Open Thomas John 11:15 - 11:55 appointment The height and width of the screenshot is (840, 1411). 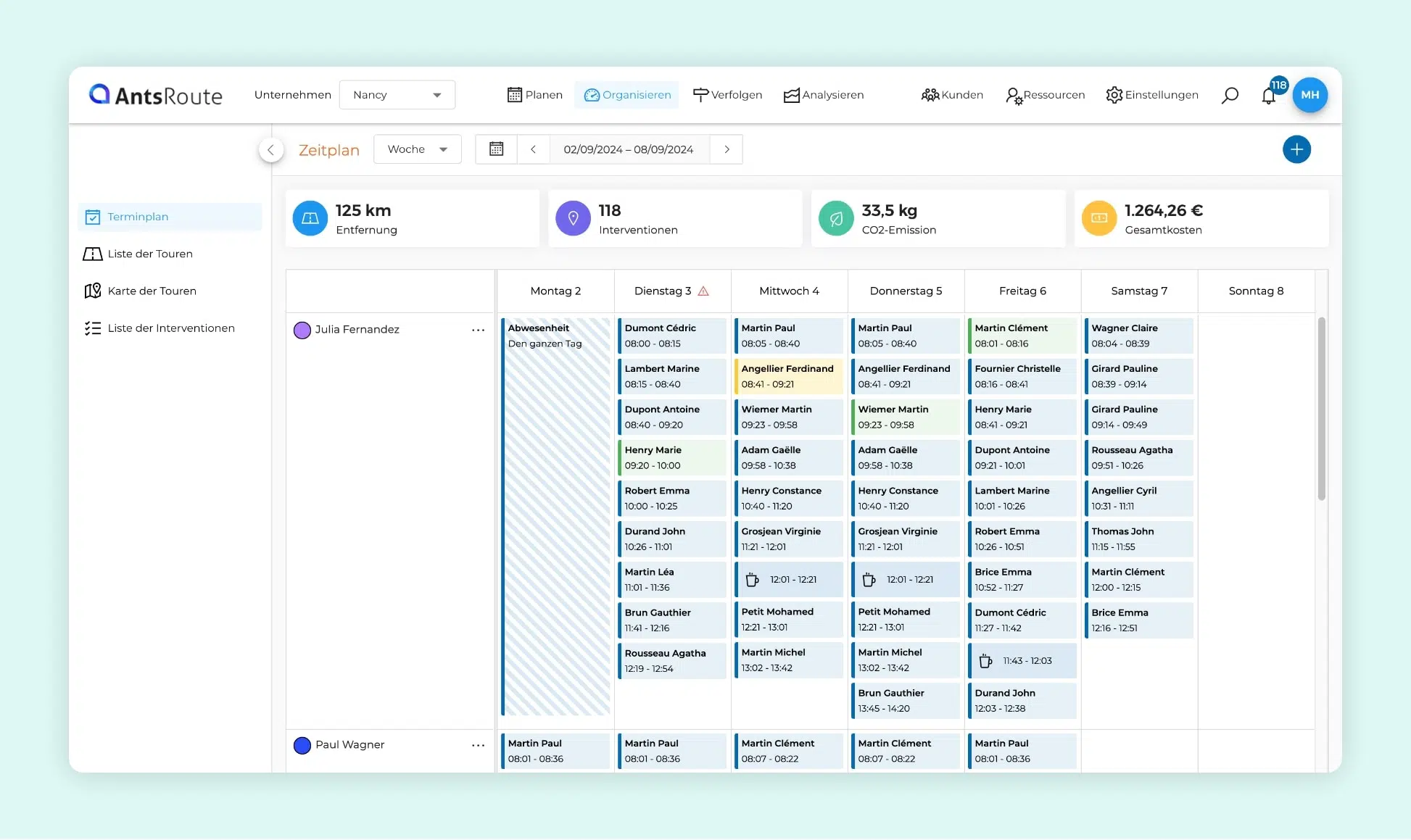1139,538
